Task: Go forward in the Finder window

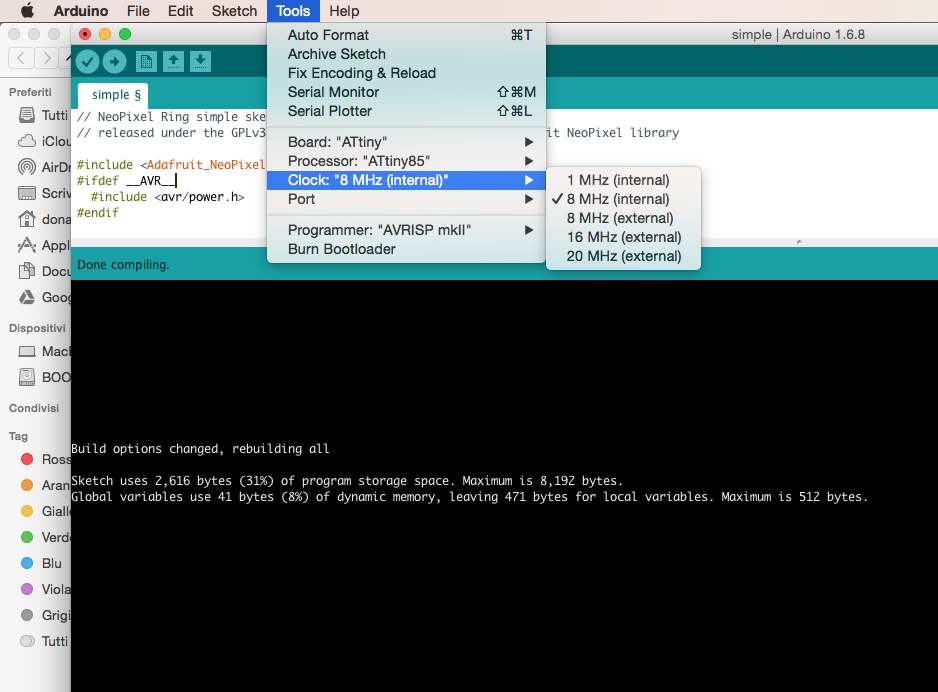Action: (x=46, y=58)
